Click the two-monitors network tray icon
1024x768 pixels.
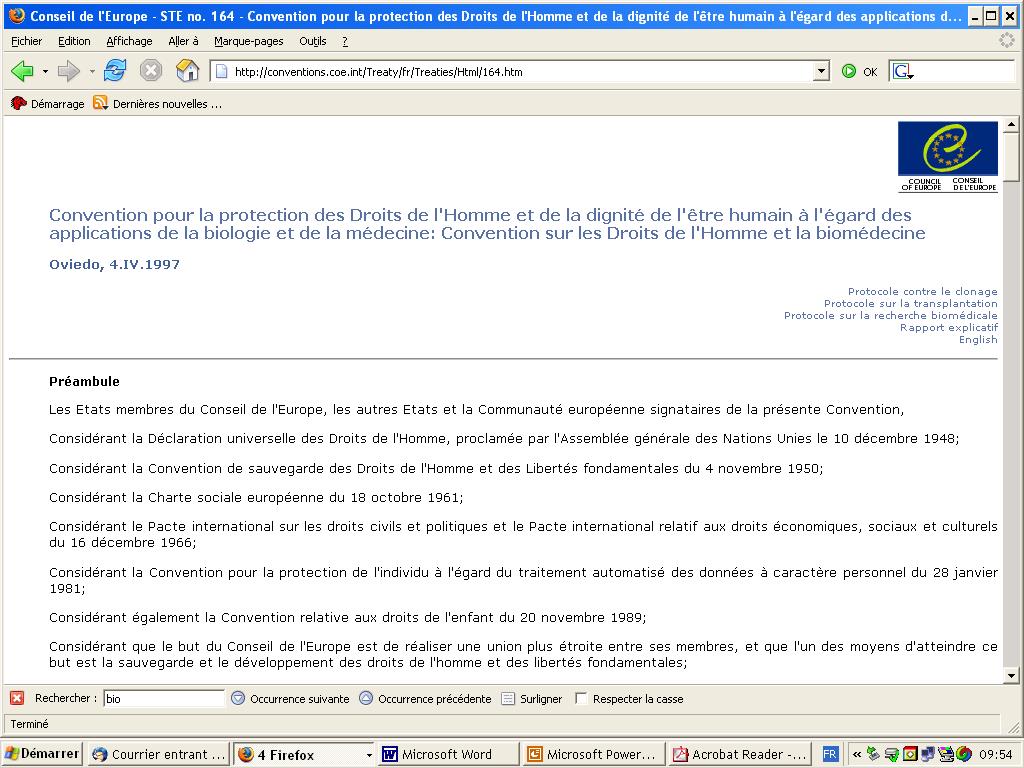[927, 754]
